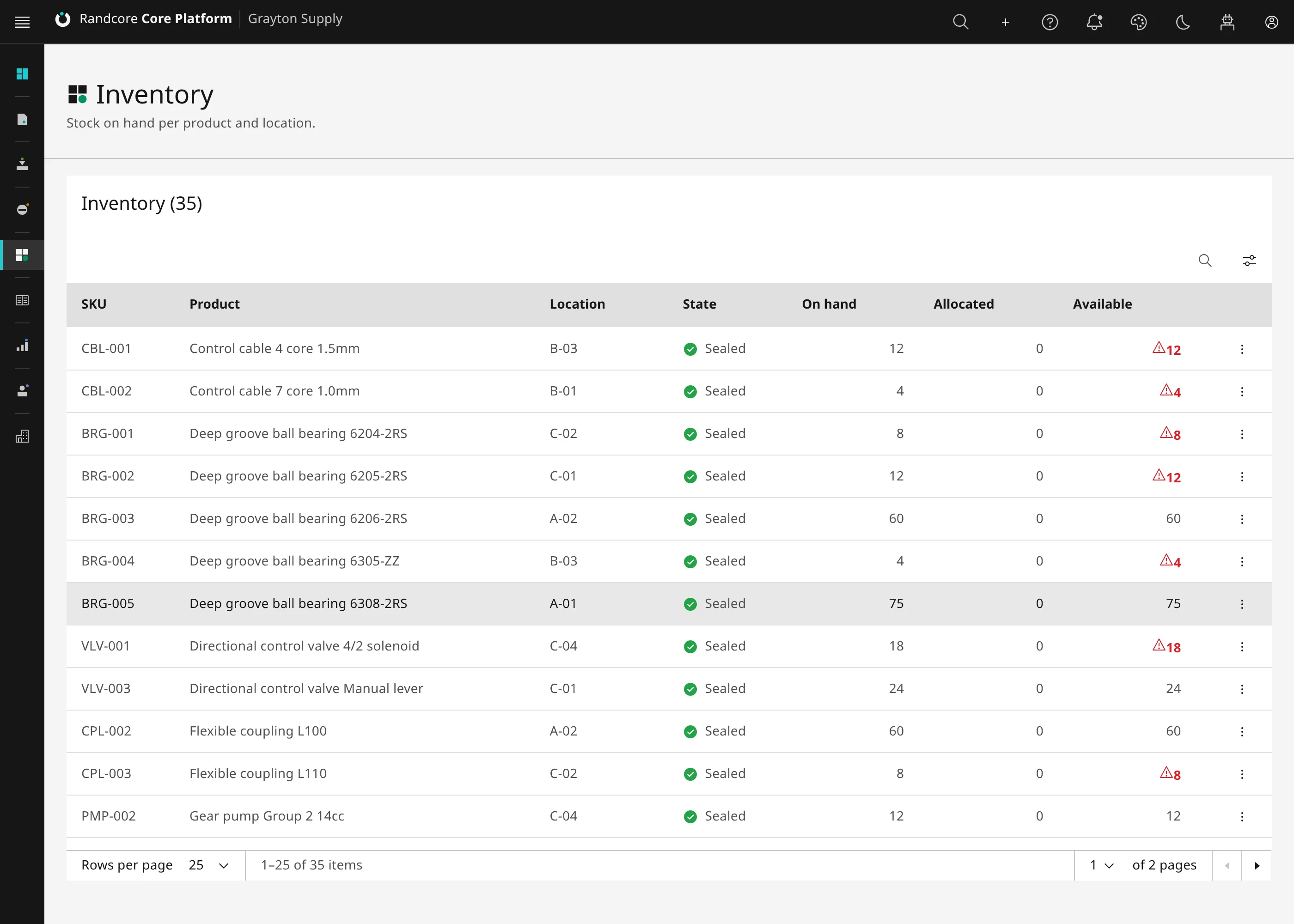Open the documents sidebar icon
The height and width of the screenshot is (924, 1294).
[x=22, y=120]
